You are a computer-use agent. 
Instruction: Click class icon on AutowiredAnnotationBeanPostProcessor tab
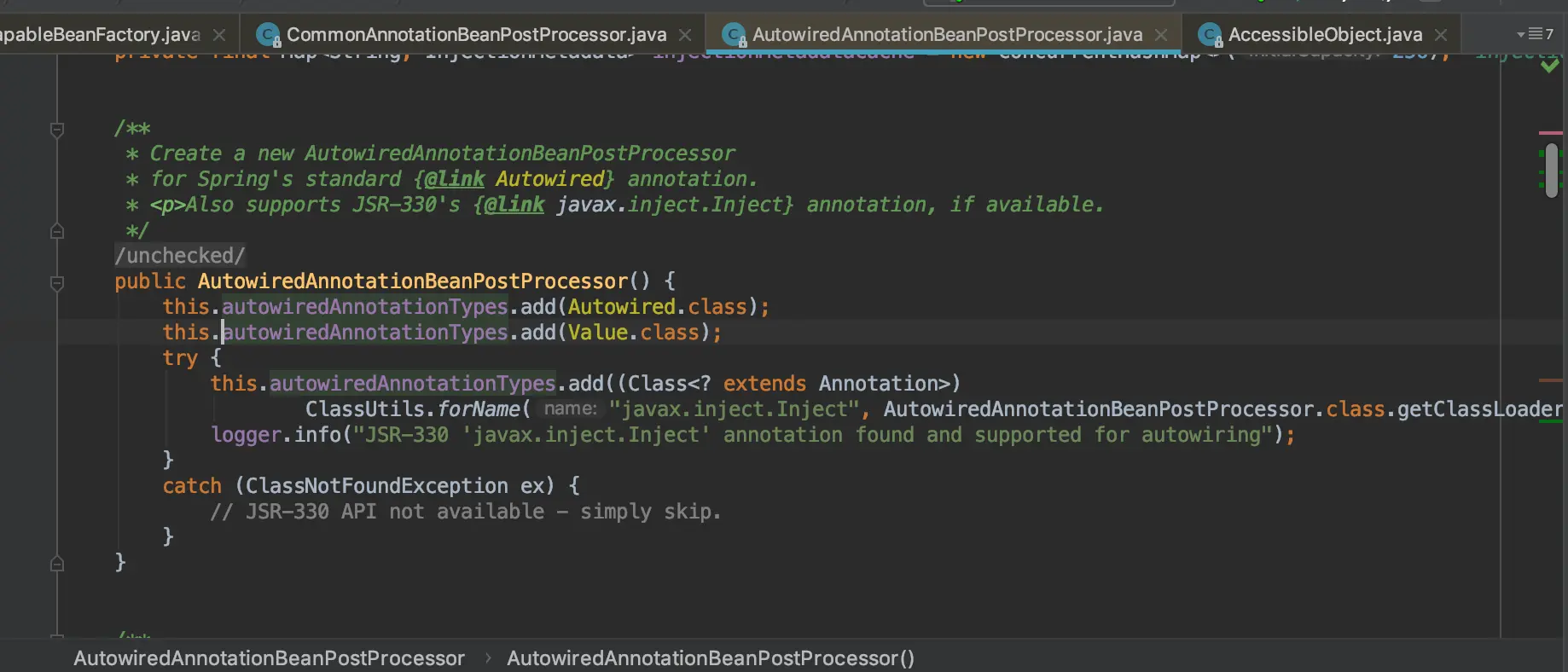735,35
